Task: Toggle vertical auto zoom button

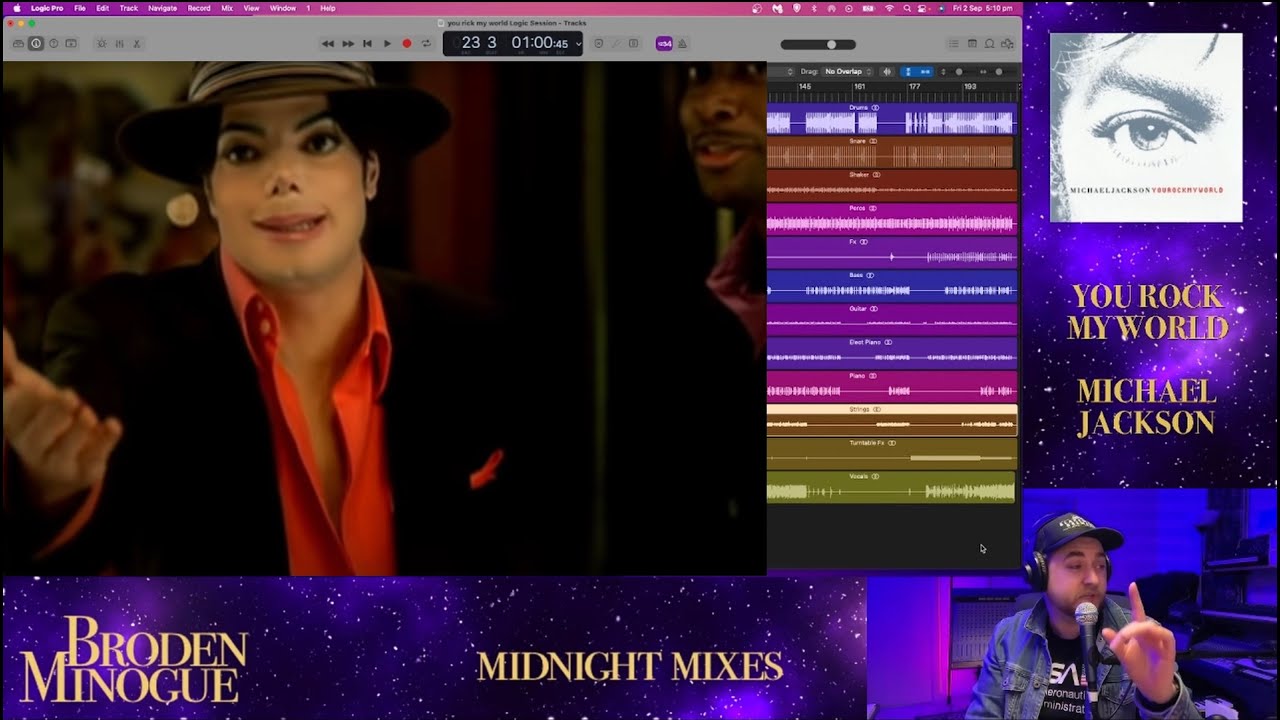Action: (x=908, y=72)
